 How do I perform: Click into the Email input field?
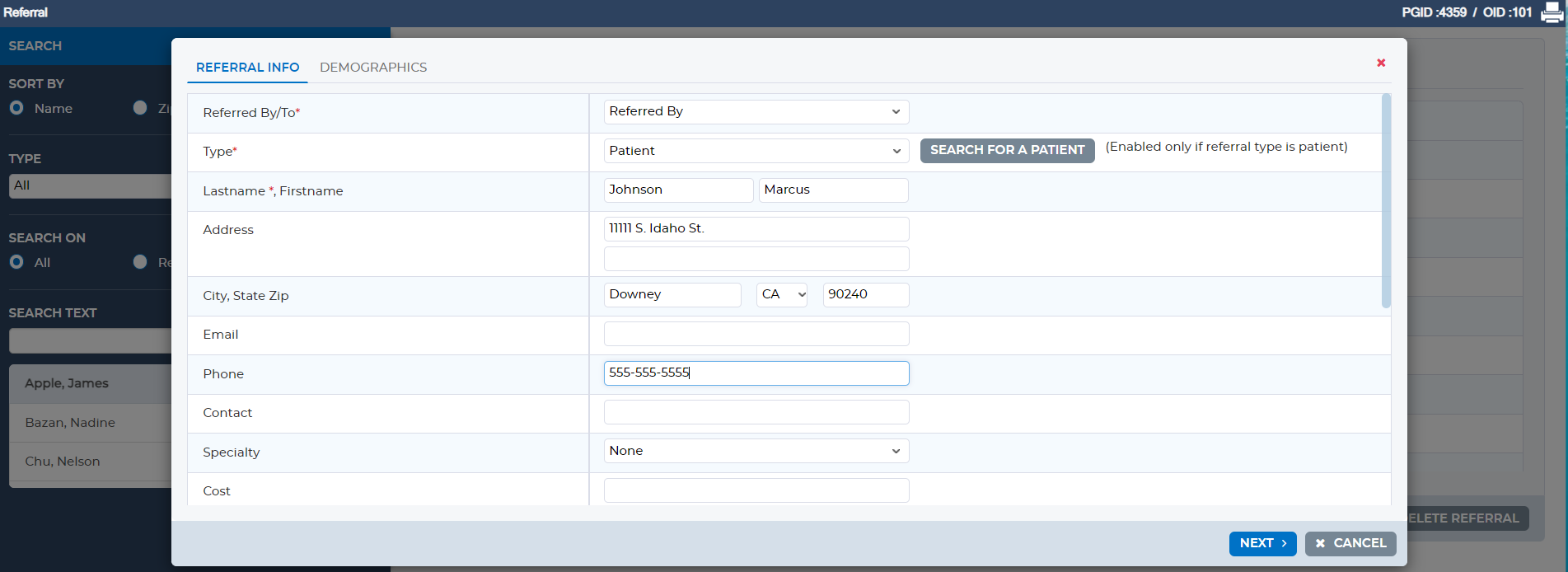tap(756, 334)
